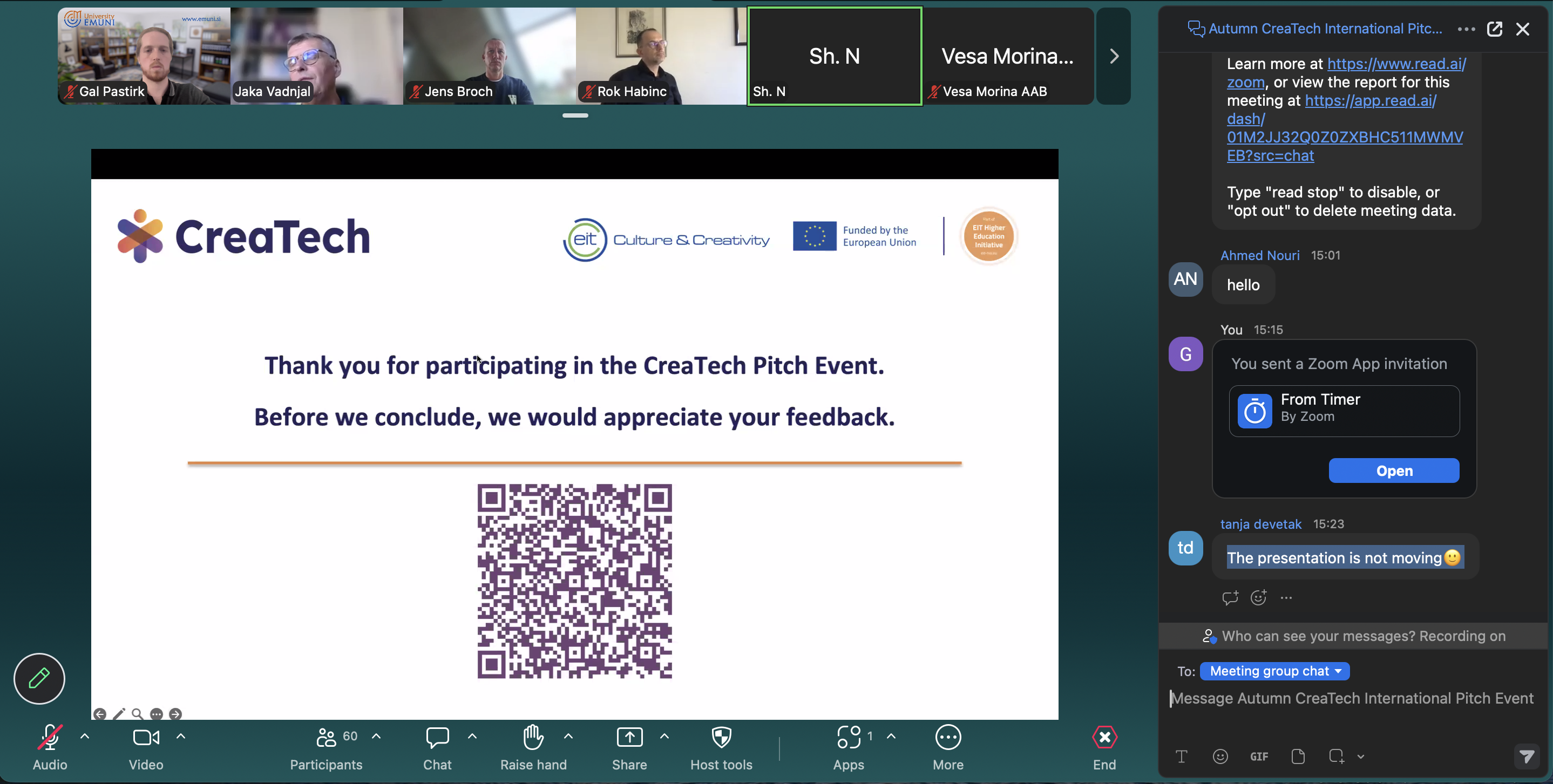Click Ahmed Nouri sender name
This screenshot has height=784, width=1553.
pos(1260,256)
